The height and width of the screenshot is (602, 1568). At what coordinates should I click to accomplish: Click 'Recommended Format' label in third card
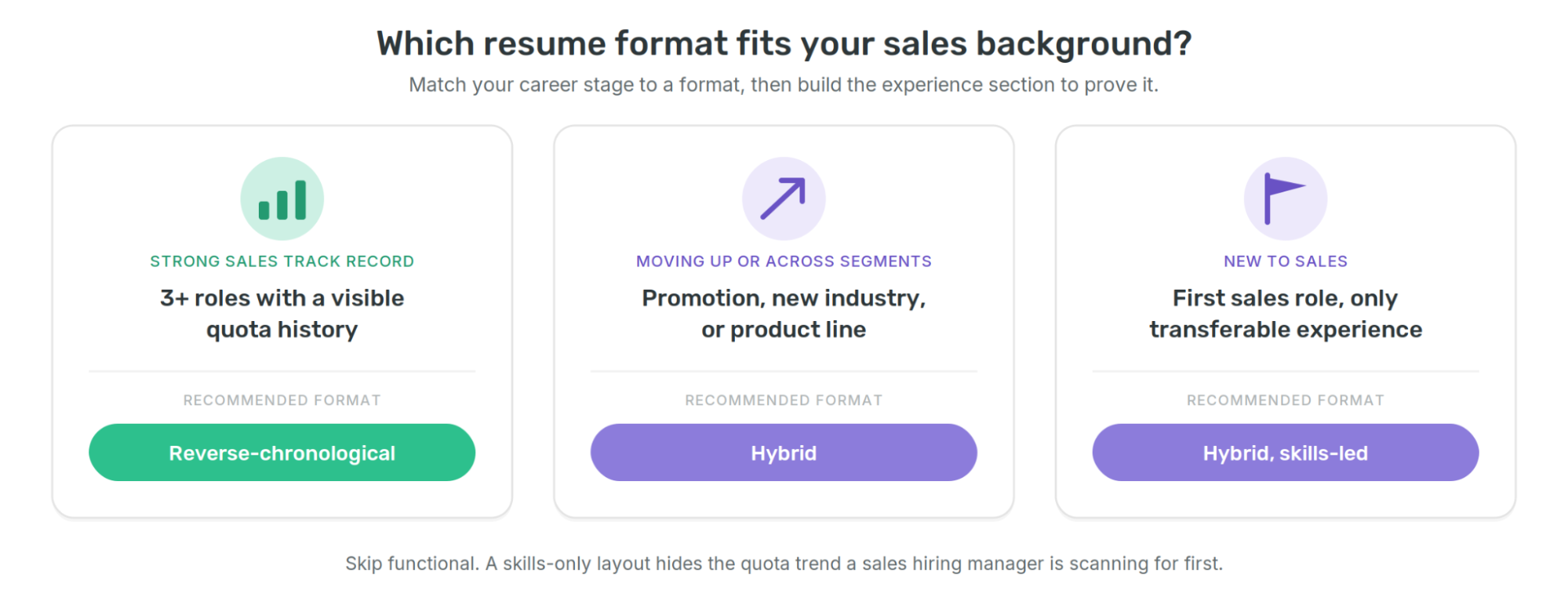click(1285, 400)
